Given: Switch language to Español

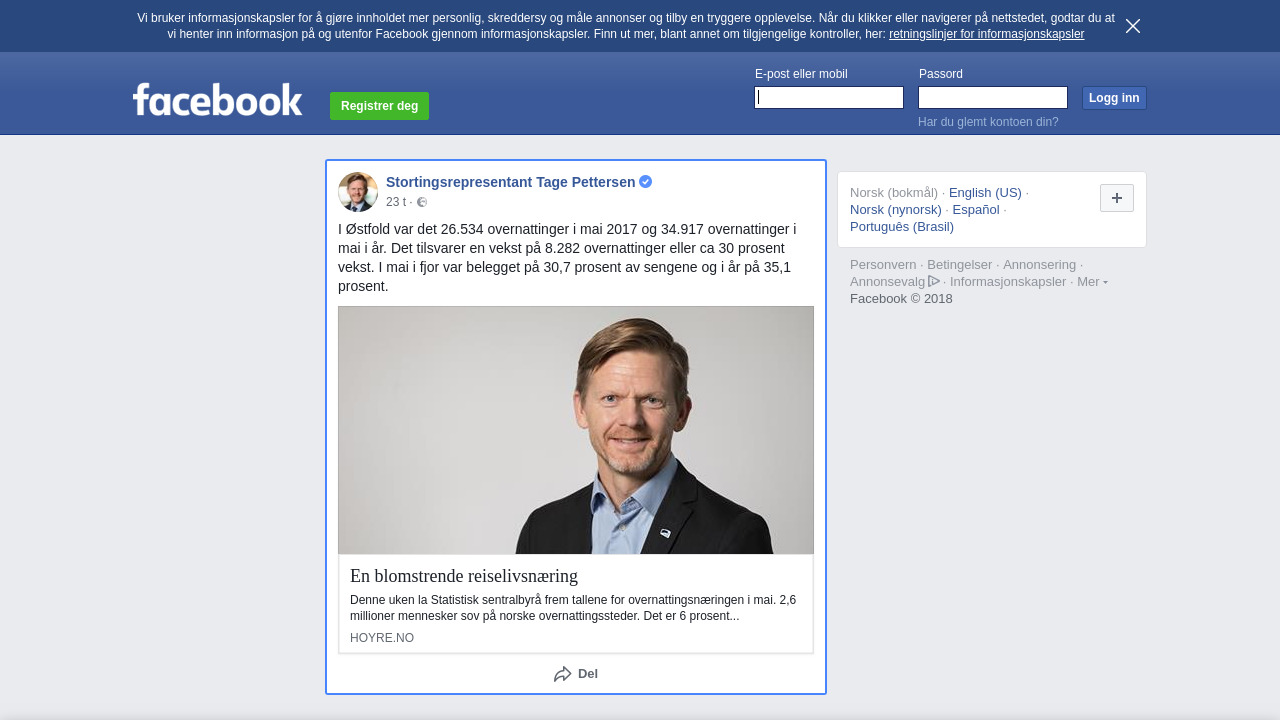Looking at the screenshot, I should point(976,209).
